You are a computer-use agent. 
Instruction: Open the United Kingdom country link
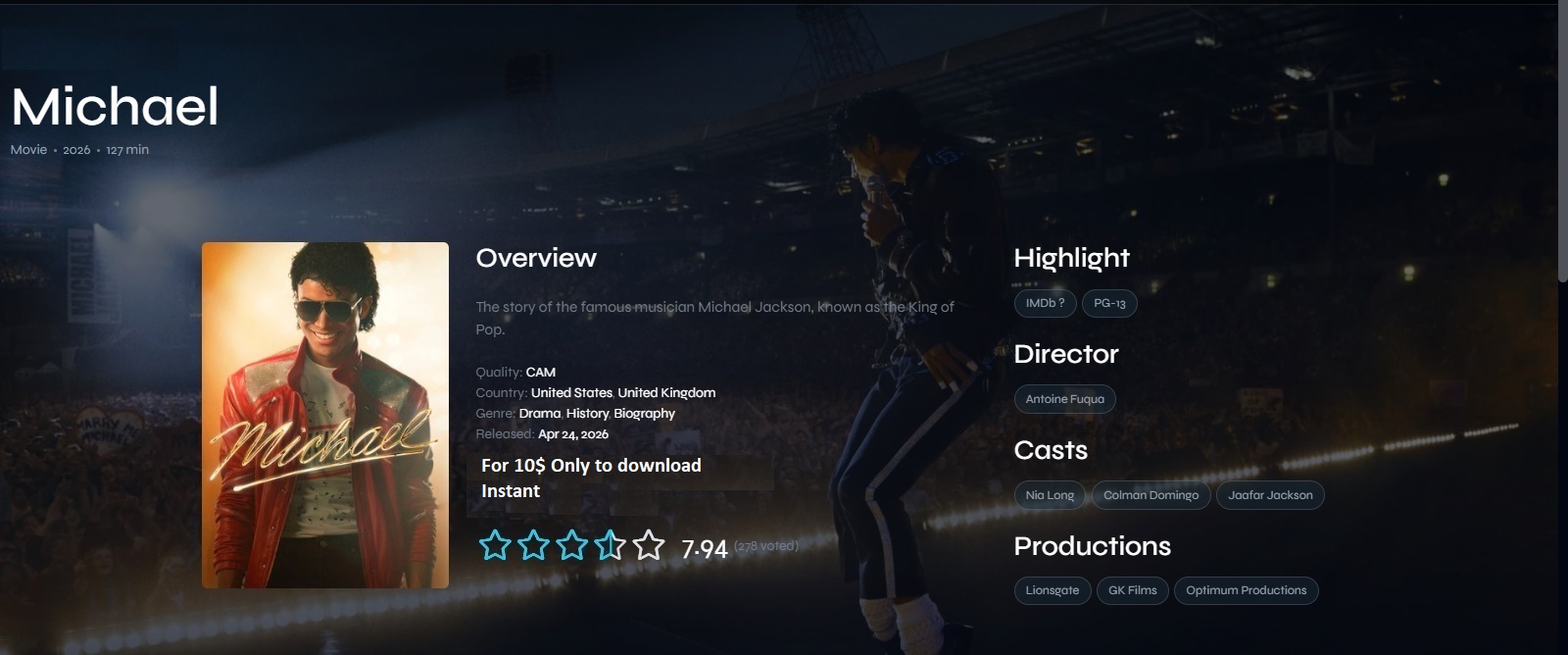click(666, 393)
